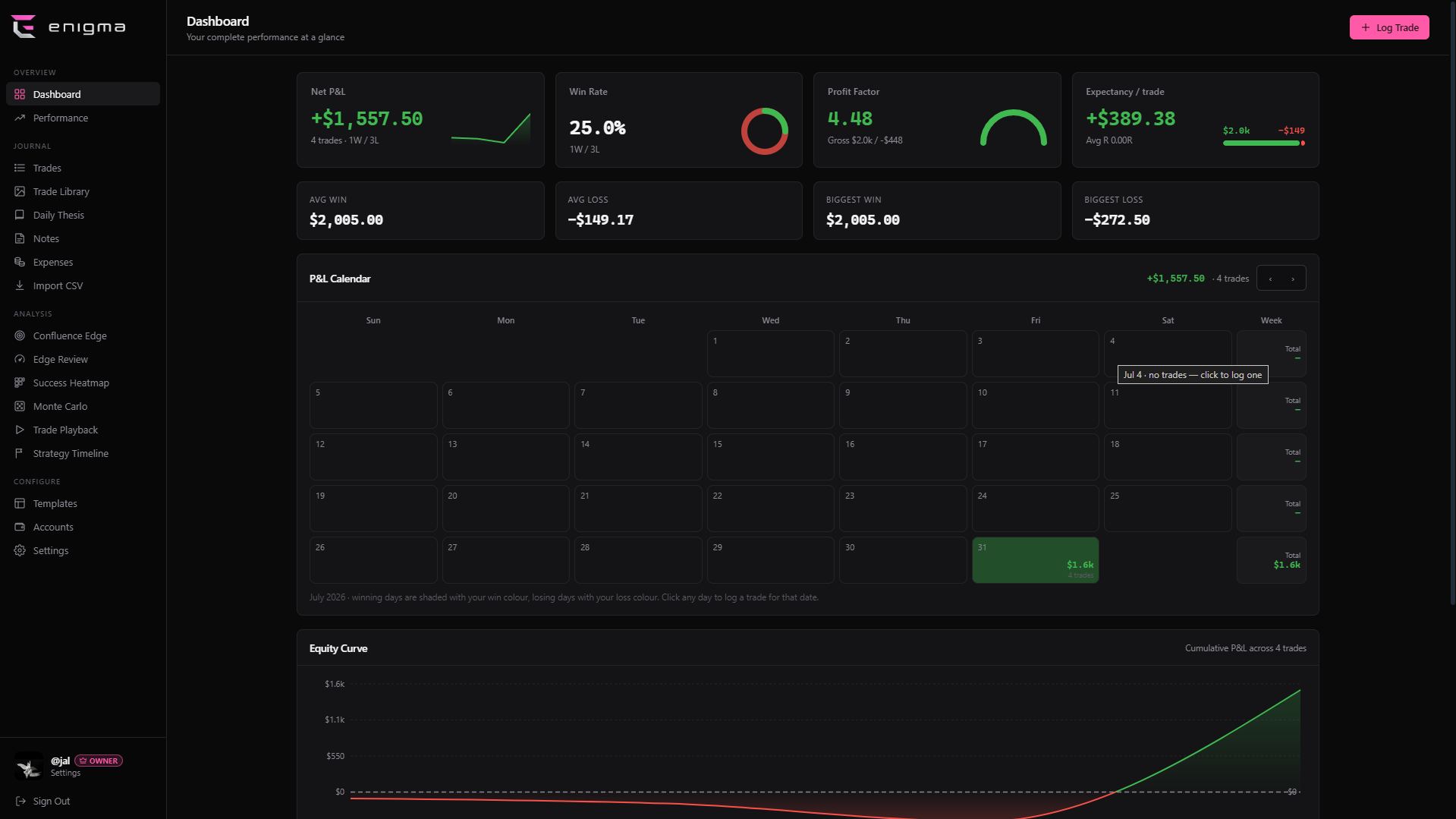Viewport: 1456px width, 819px height.
Task: Select July 31 winning day cell
Action: (1035, 560)
